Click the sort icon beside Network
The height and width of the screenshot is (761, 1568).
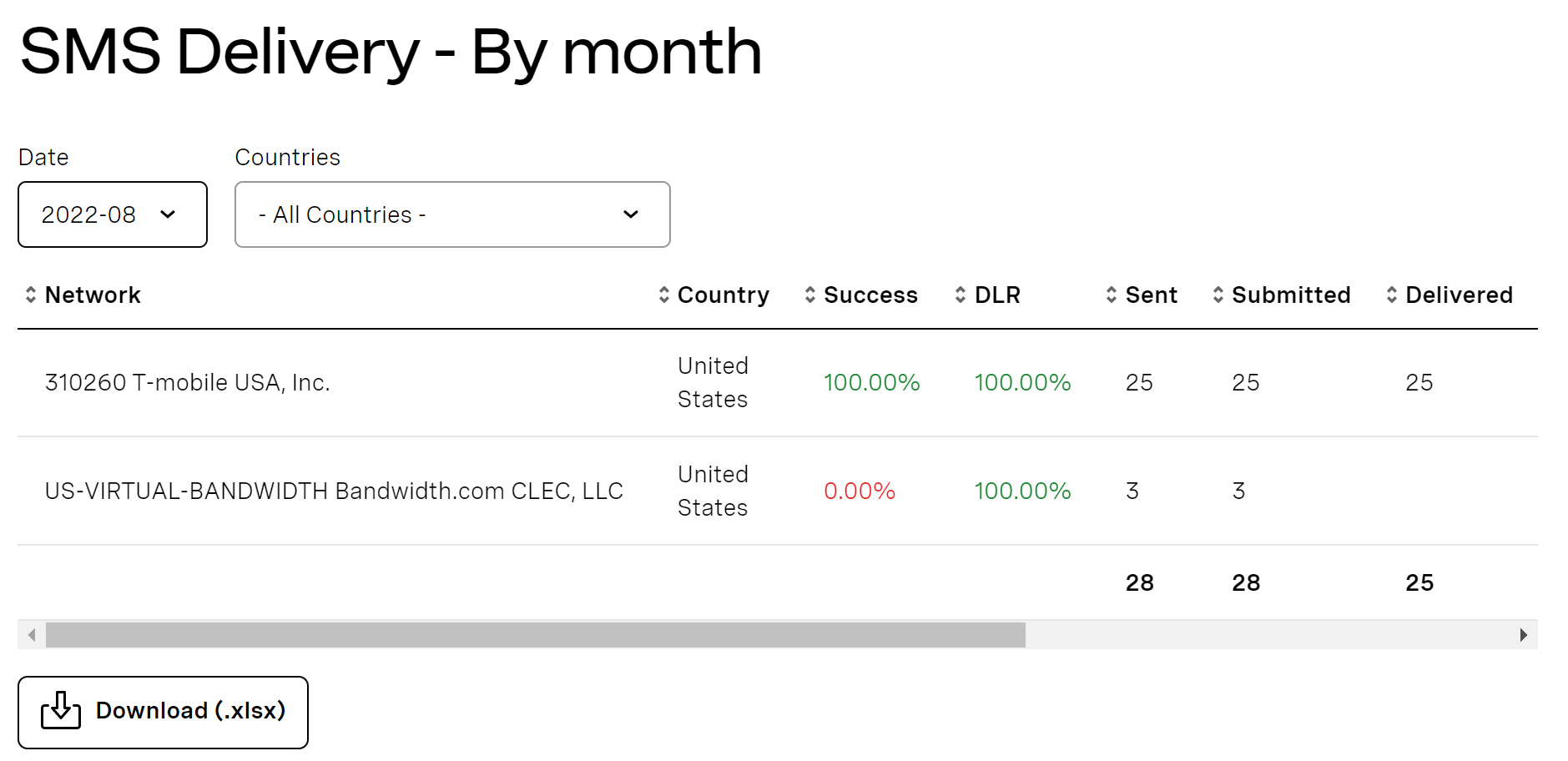[x=31, y=295]
